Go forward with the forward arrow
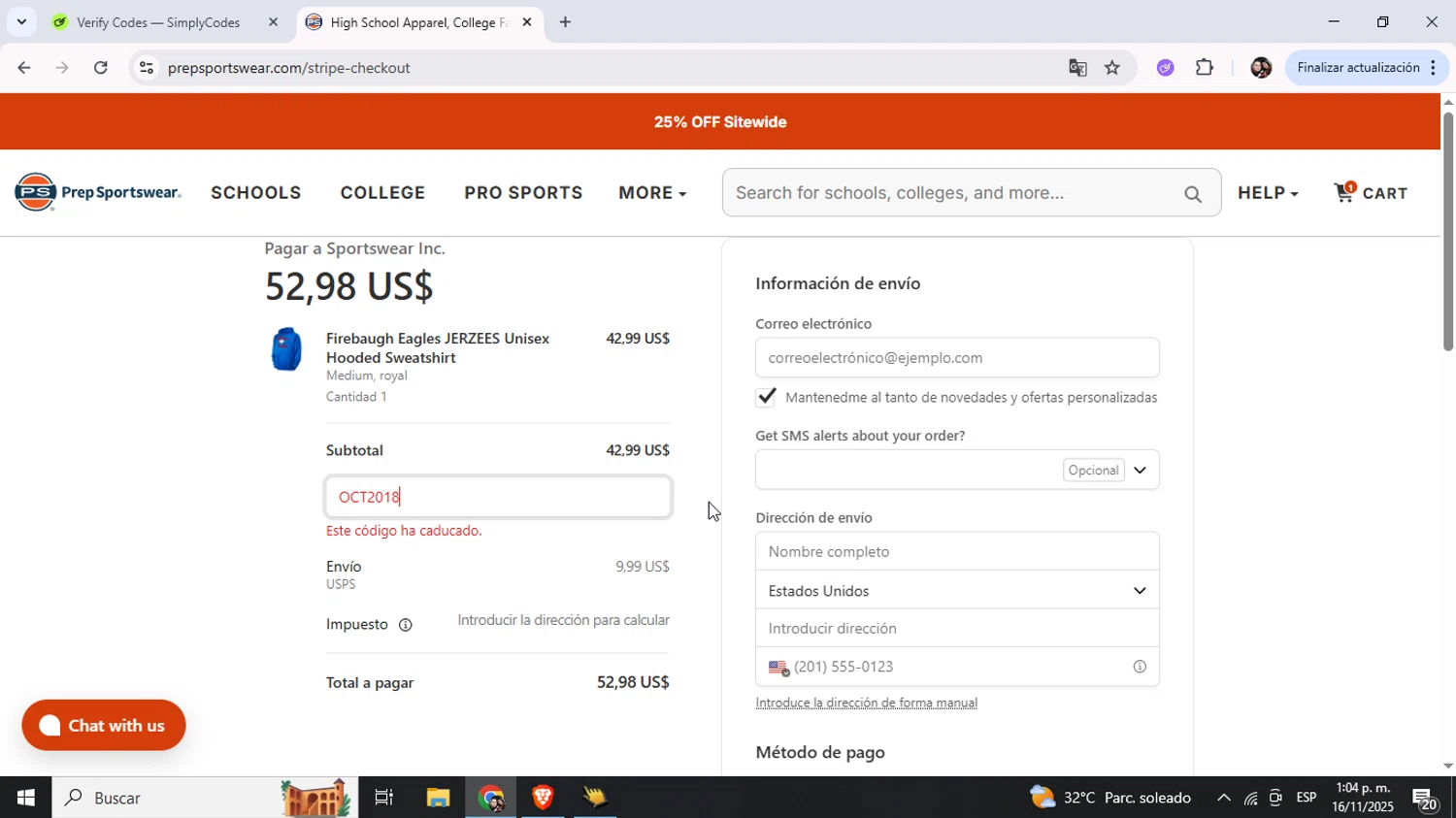Viewport: 1456px width, 818px height. tap(62, 68)
